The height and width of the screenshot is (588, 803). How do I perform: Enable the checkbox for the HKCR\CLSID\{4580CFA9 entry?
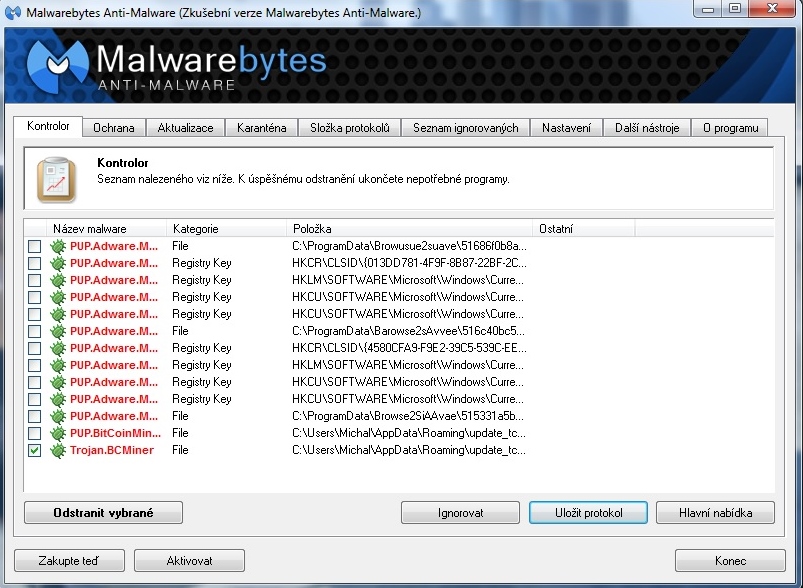(34, 348)
